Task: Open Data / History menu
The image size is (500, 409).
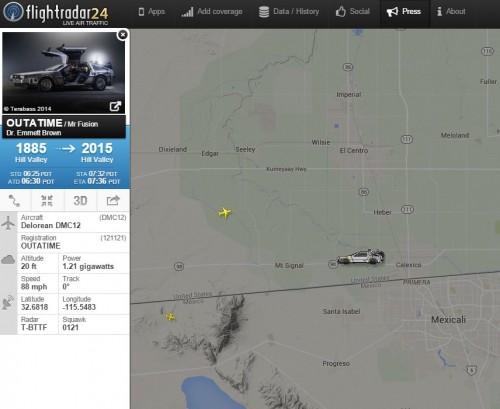Action: click(x=289, y=12)
